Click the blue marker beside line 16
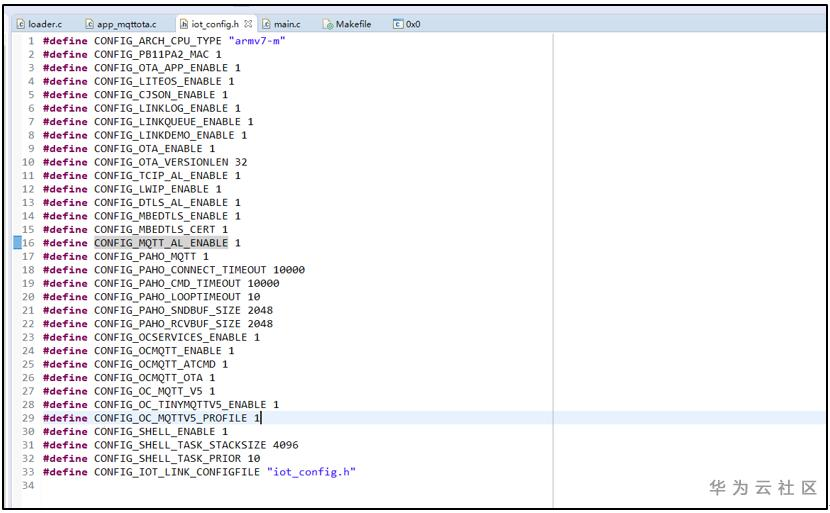Screen dimensions: 830x513 17,242
